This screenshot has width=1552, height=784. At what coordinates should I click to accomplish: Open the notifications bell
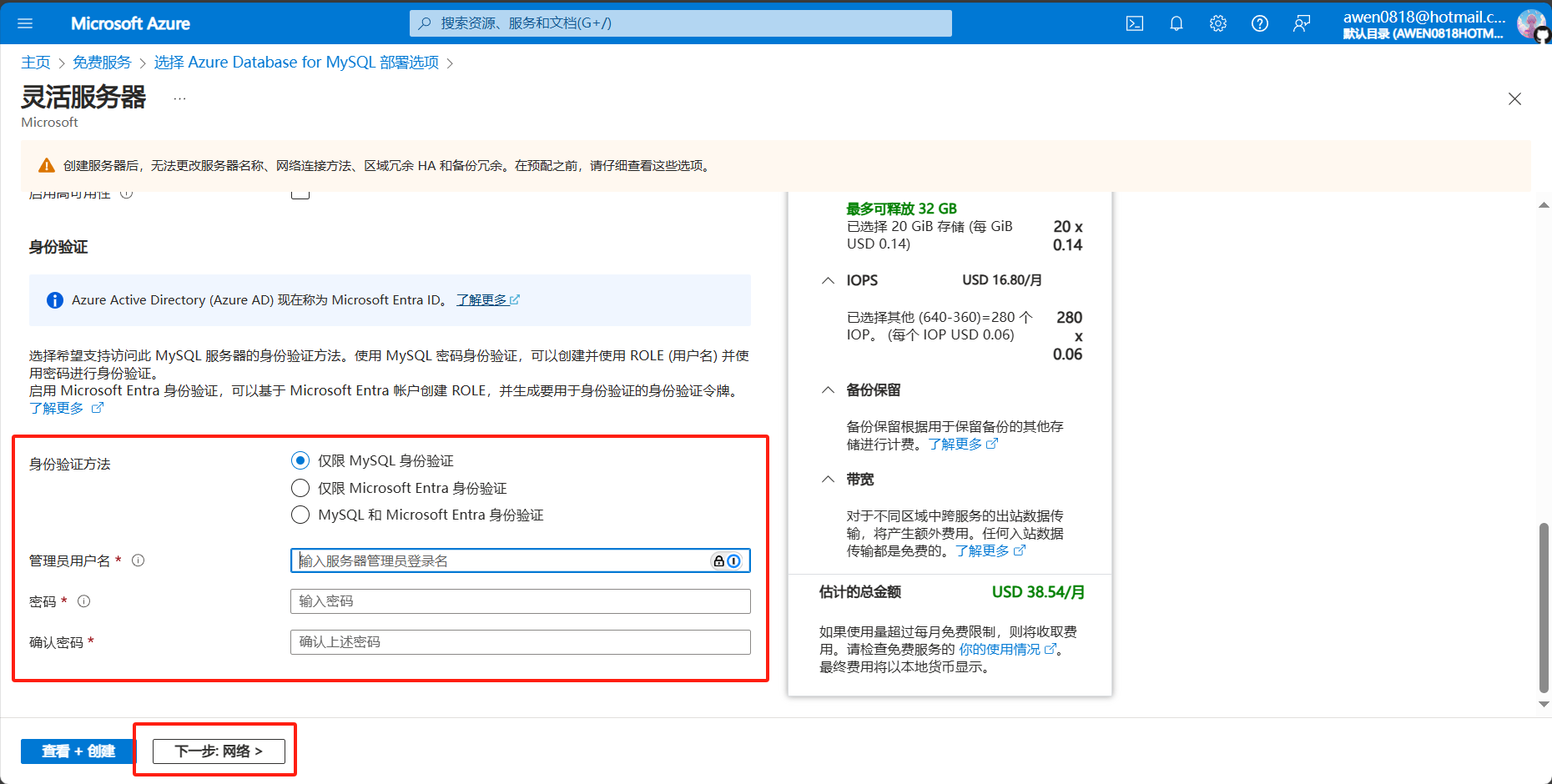coord(1177,23)
